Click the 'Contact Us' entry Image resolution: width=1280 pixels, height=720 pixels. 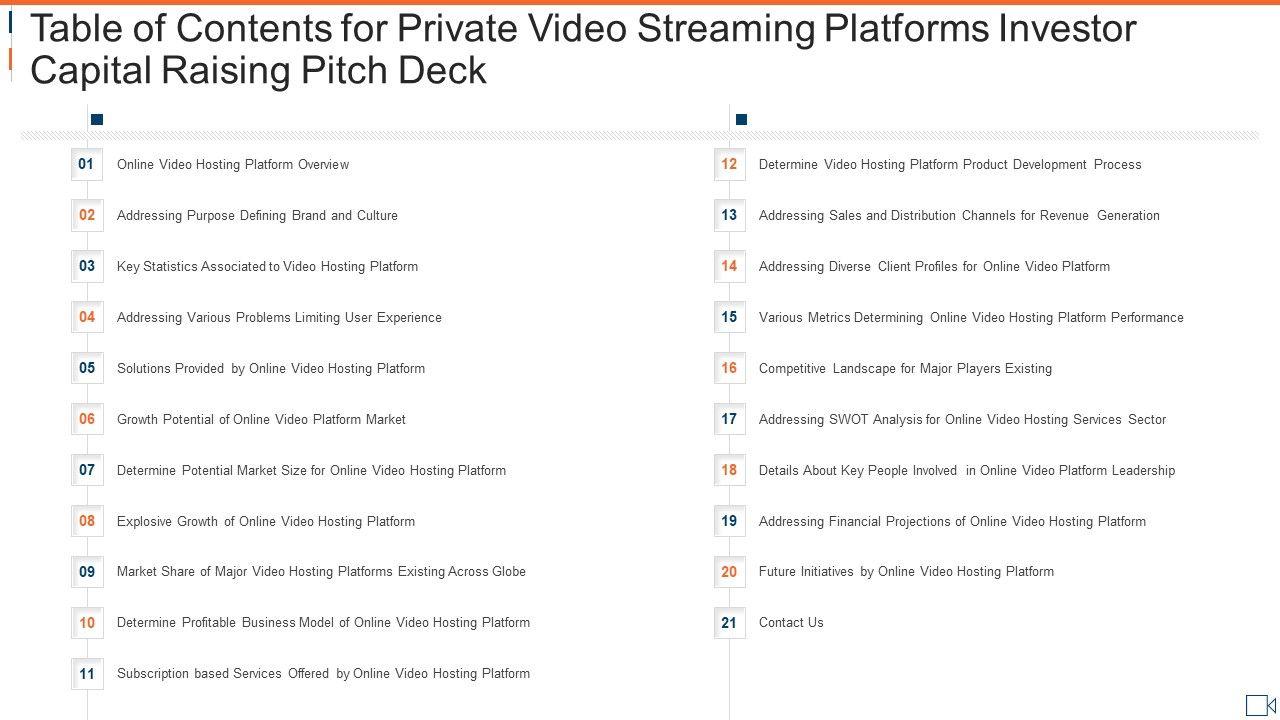tap(791, 622)
